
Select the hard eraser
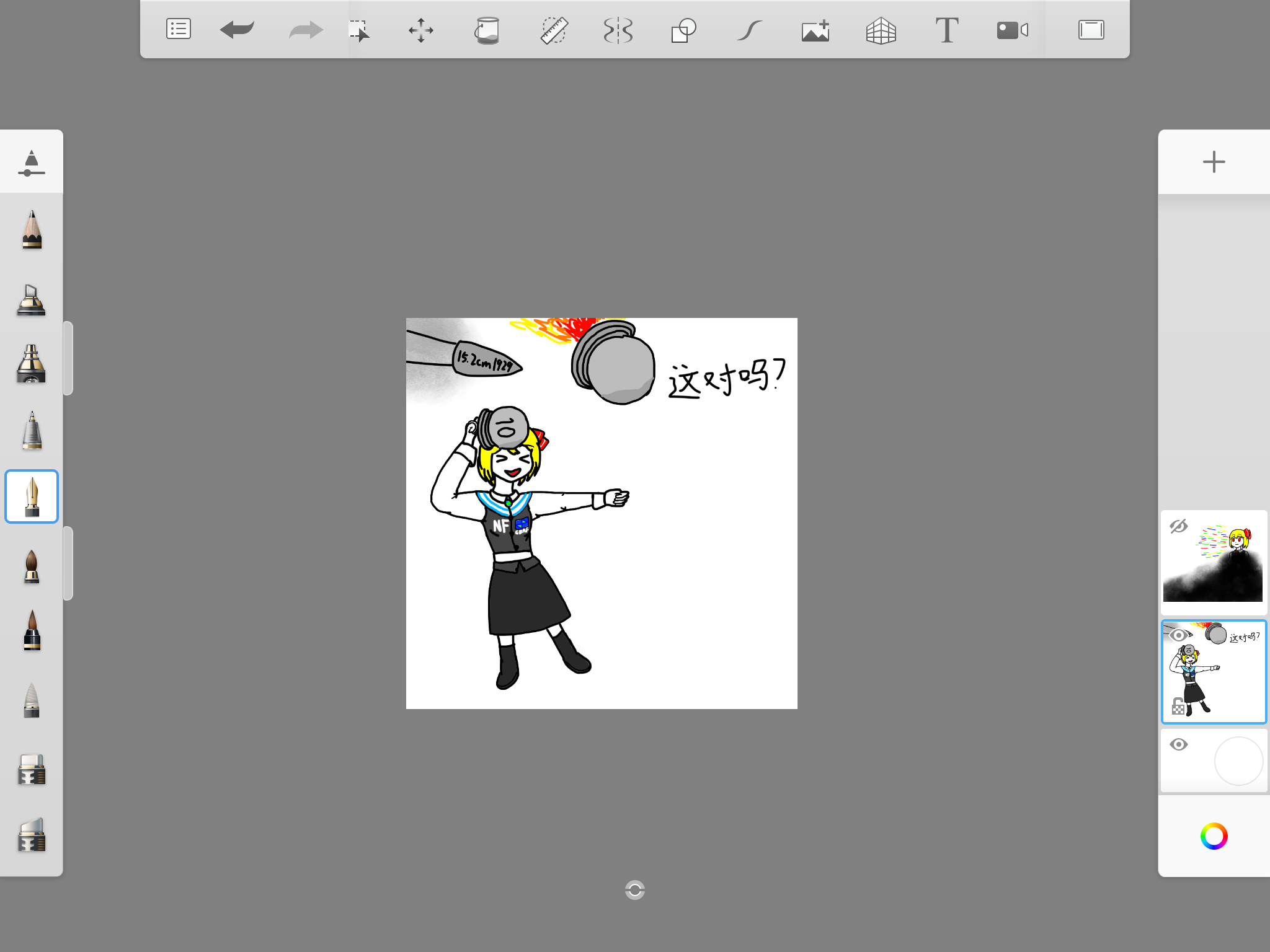pyautogui.click(x=32, y=770)
